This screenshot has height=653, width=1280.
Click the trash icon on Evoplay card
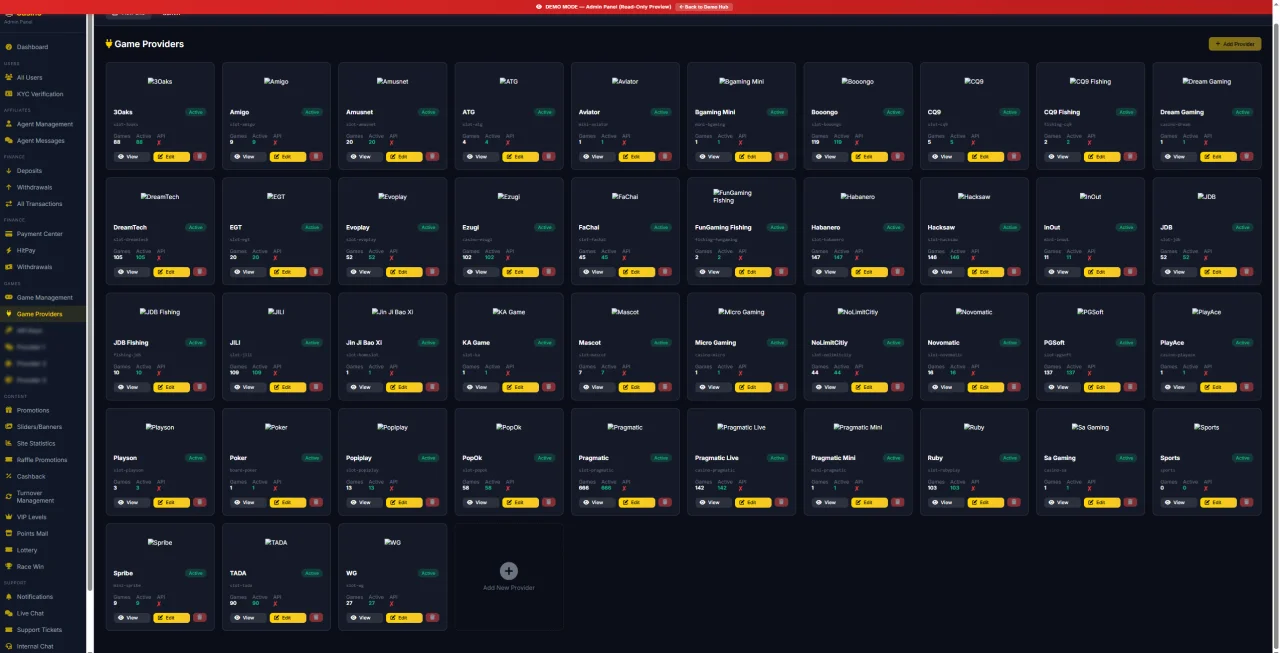coord(432,272)
